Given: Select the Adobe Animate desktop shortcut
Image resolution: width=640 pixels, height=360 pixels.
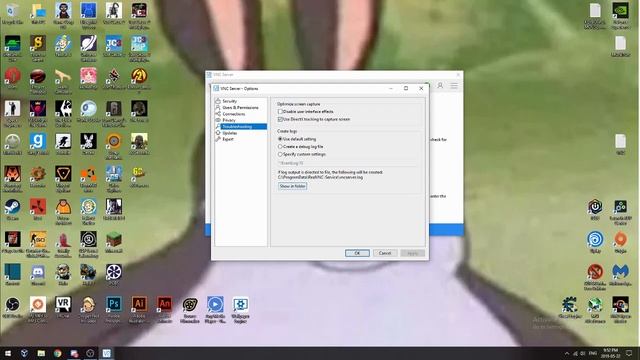Looking at the screenshot, I should tap(164, 309).
